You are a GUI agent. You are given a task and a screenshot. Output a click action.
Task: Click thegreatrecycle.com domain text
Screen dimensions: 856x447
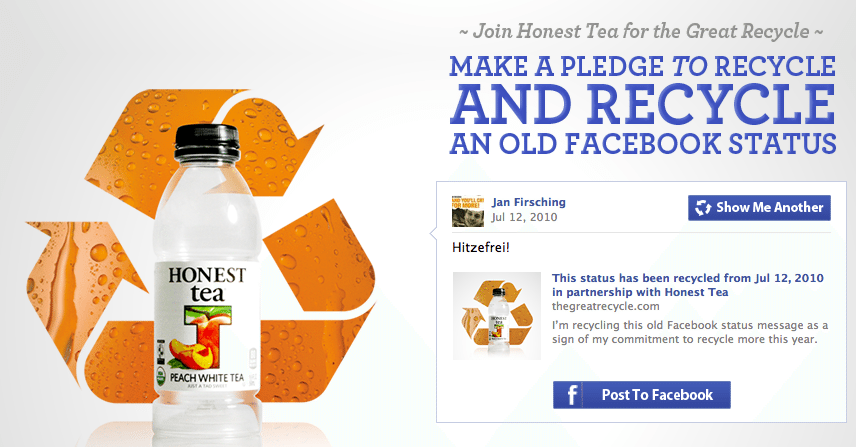click(605, 306)
